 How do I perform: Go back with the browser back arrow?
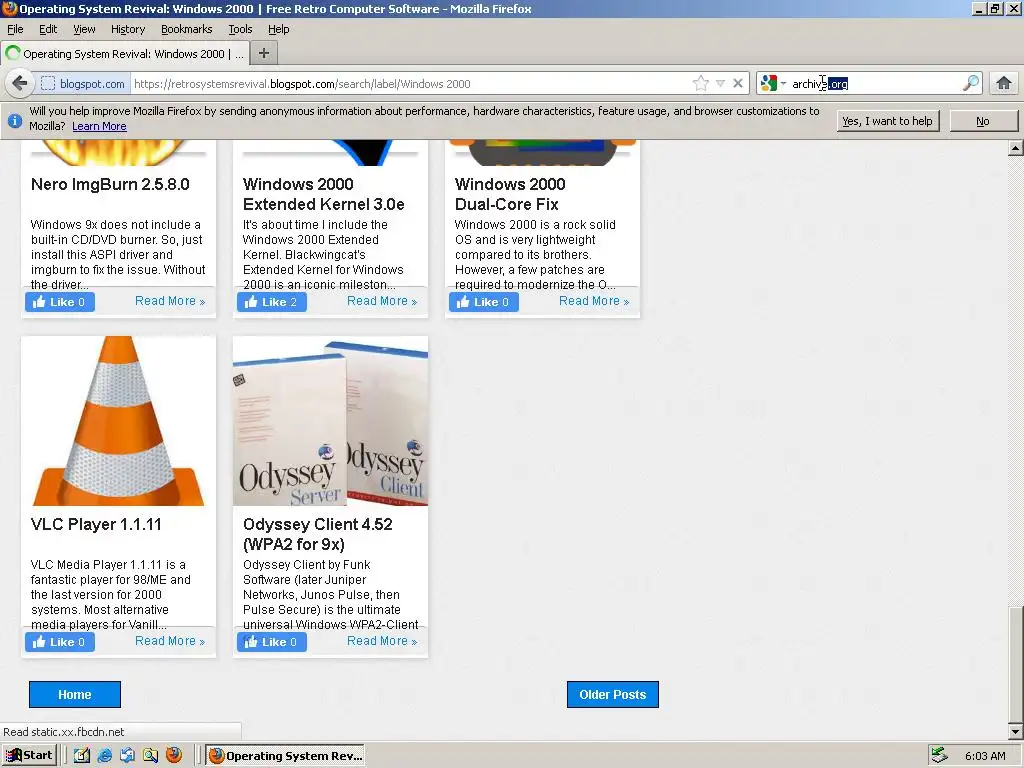pos(20,84)
